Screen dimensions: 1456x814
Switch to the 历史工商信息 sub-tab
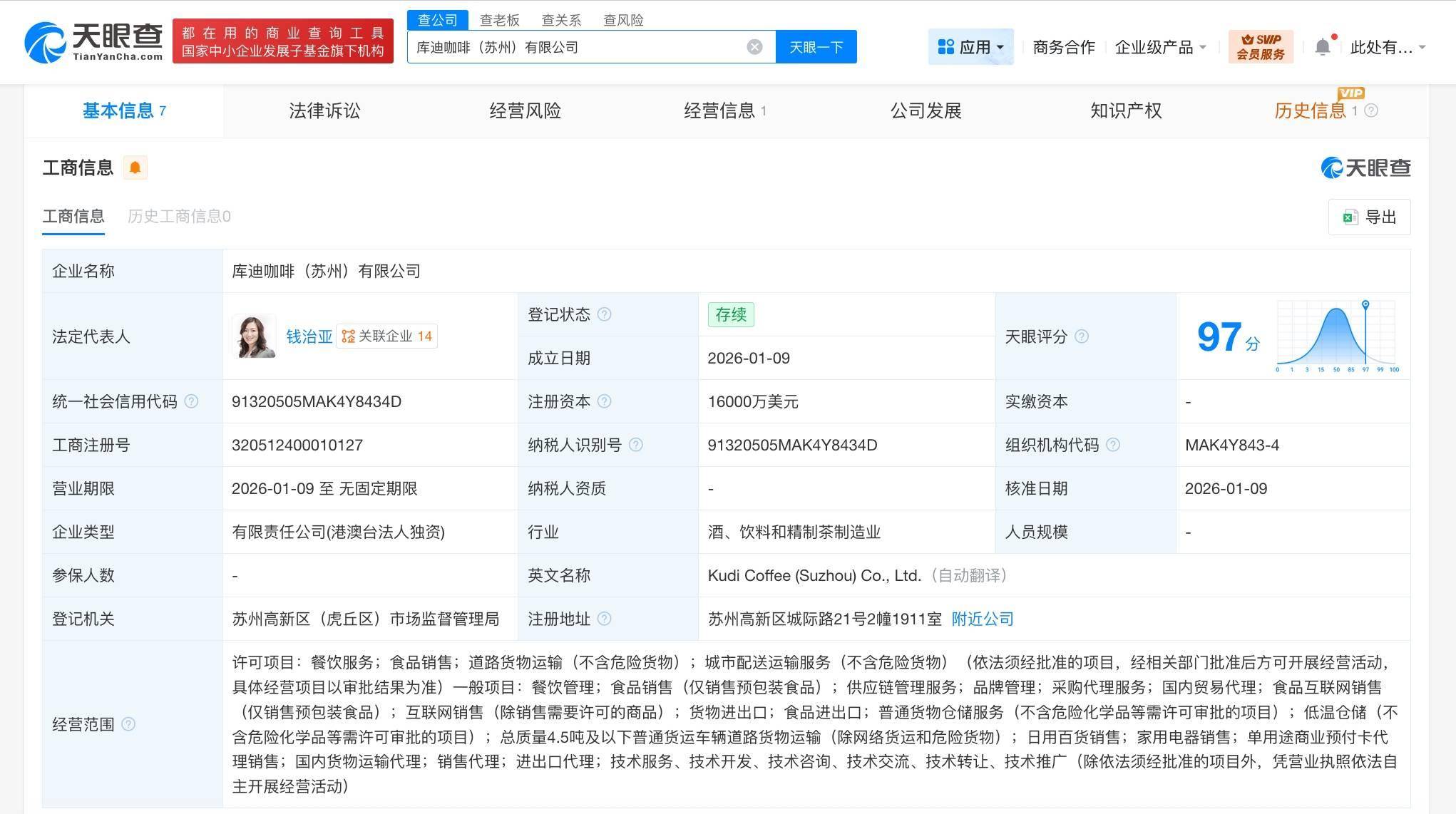pyautogui.click(x=179, y=216)
